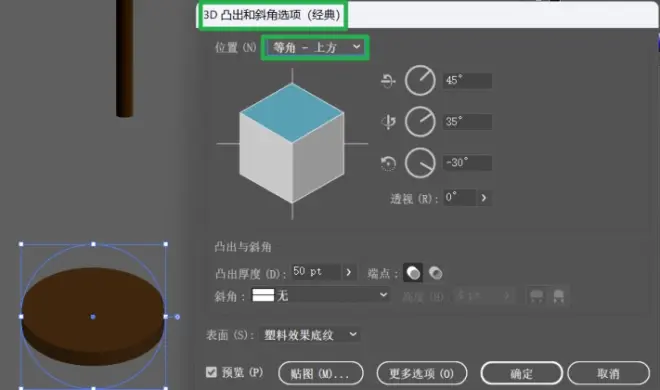The image size is (660, 390).
Task: Turn on cap for solid appearance
Action: point(412,273)
